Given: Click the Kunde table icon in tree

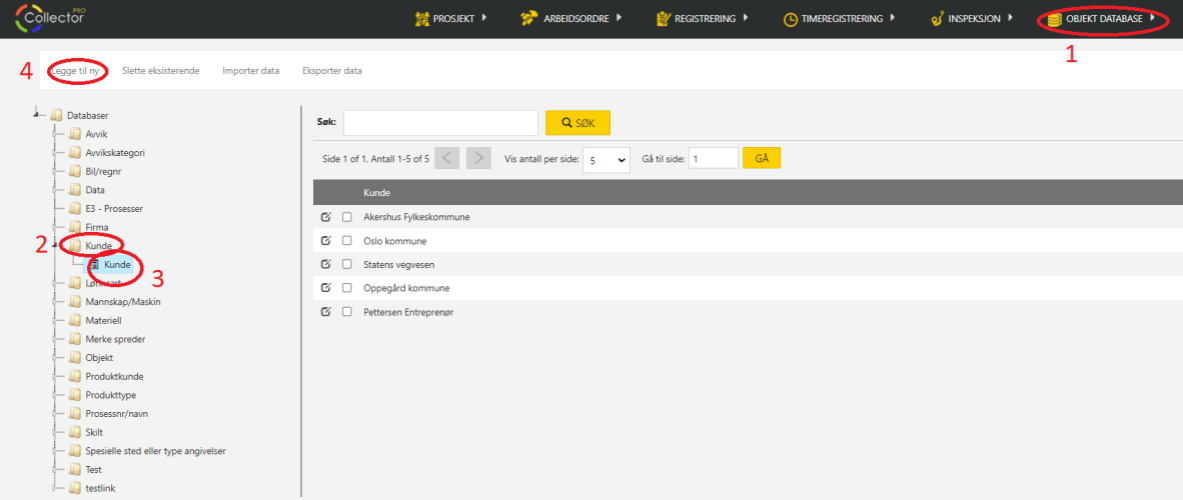Looking at the screenshot, I should [x=94, y=265].
